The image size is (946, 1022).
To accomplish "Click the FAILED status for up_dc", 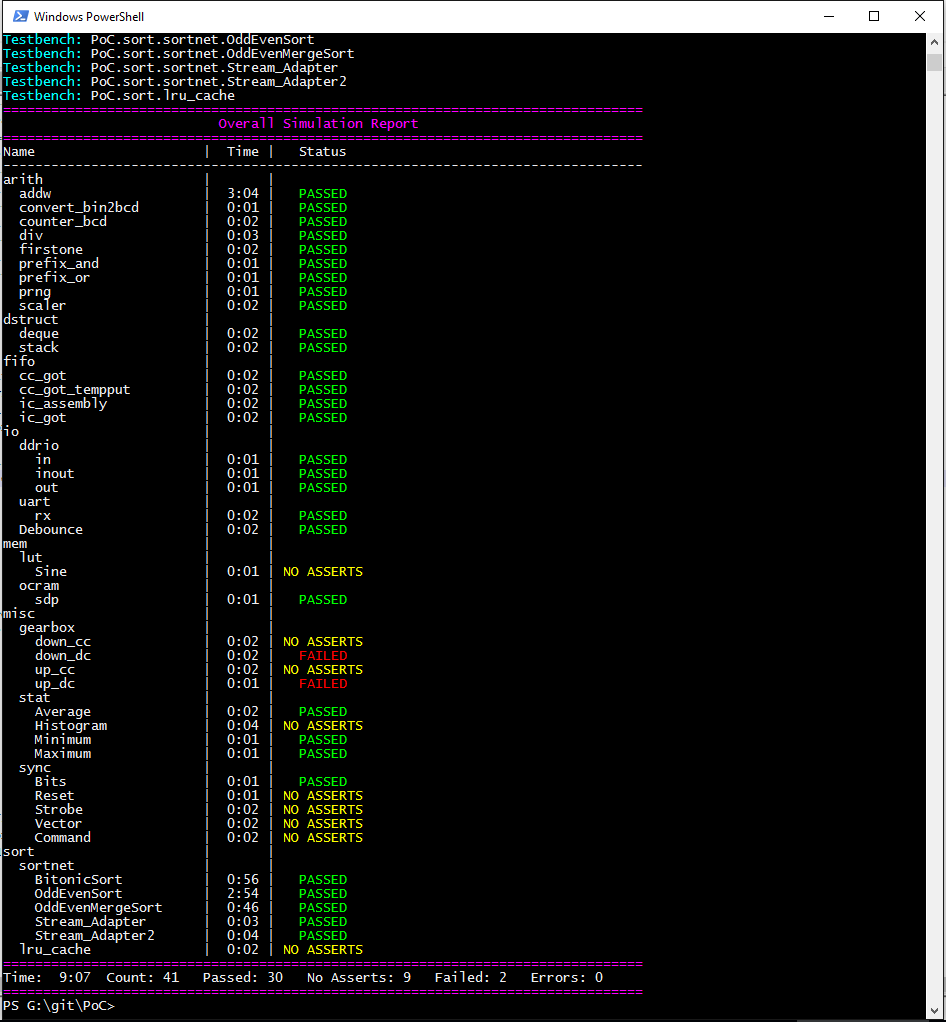I will pos(323,684).
